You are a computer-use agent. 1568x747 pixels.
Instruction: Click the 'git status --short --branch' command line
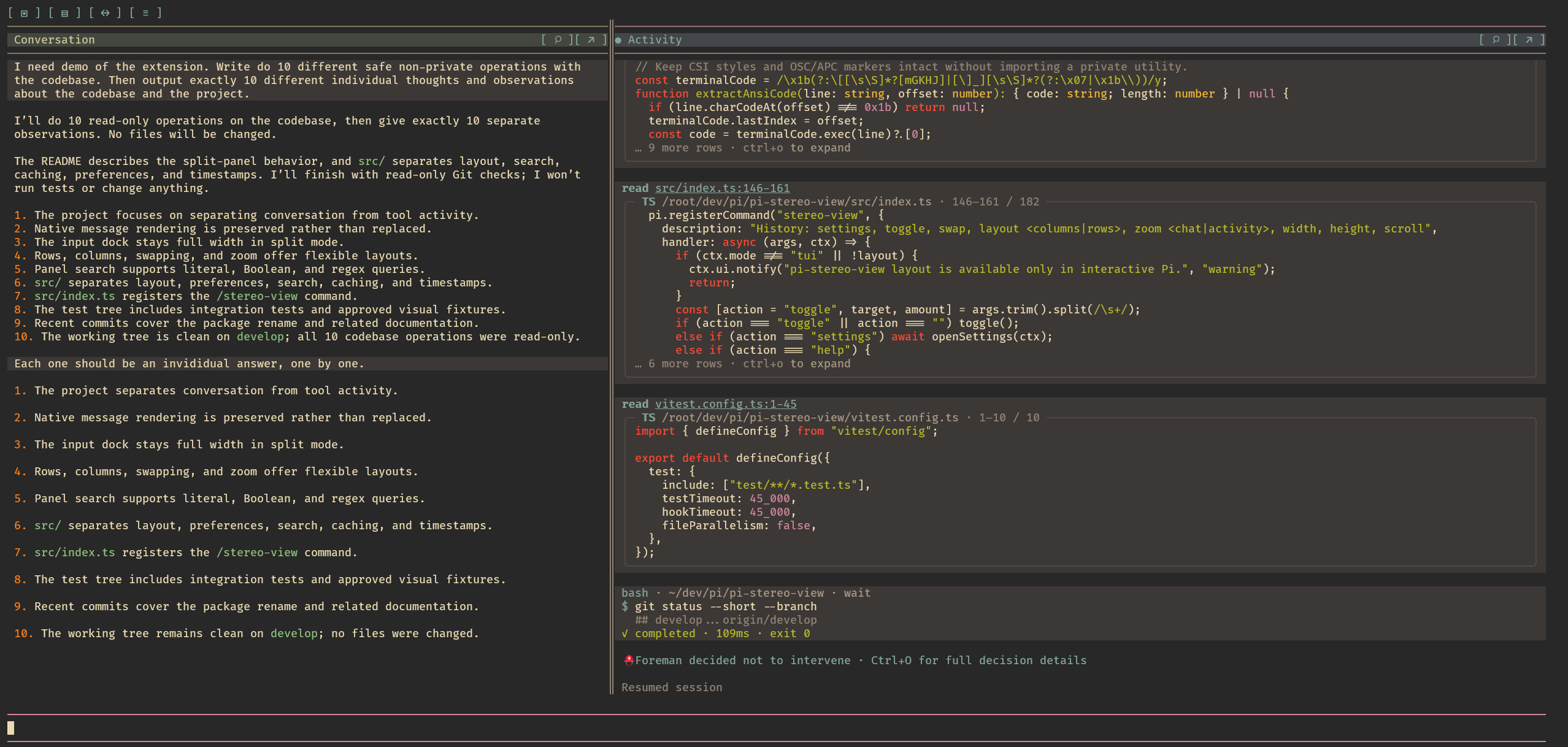tap(719, 607)
